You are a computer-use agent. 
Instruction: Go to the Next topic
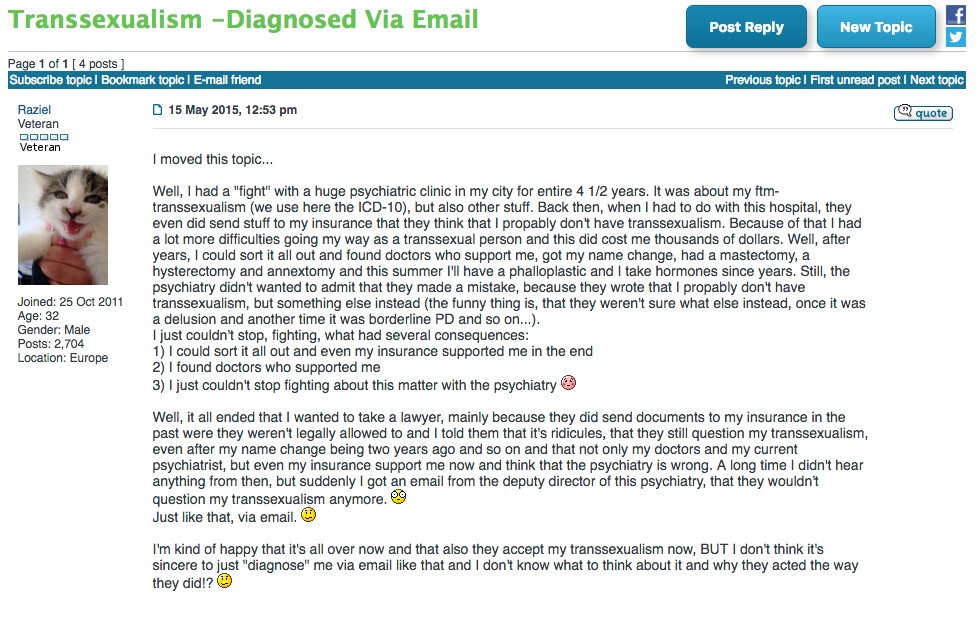pos(937,80)
